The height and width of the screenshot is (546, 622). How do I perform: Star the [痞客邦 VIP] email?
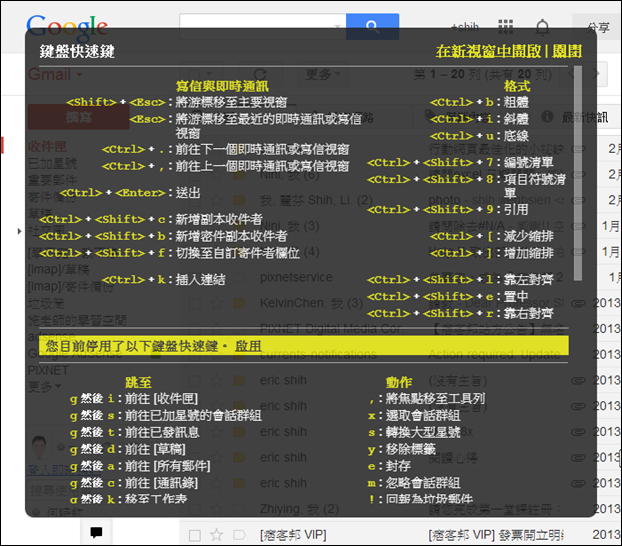pyautogui.click(x=216, y=535)
